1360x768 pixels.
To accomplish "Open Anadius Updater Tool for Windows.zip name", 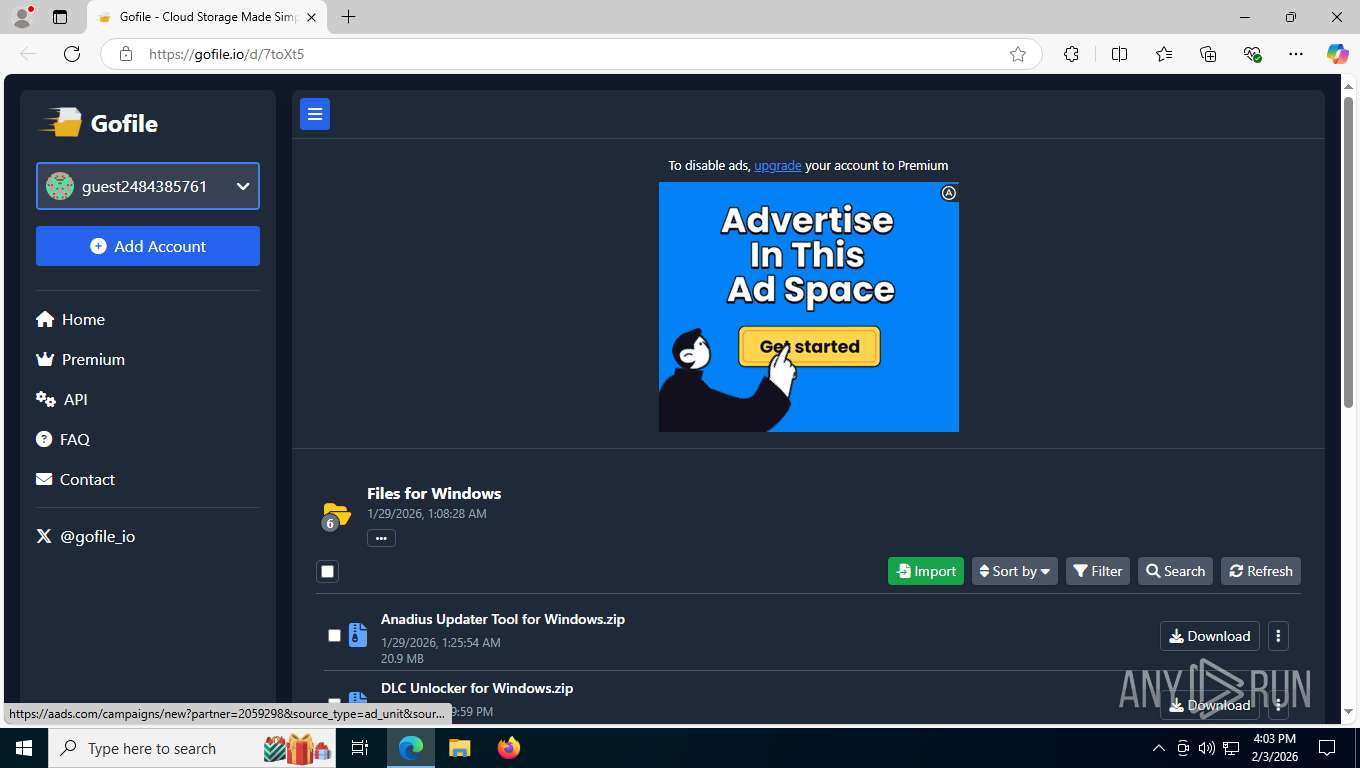I will pyautogui.click(x=503, y=619).
